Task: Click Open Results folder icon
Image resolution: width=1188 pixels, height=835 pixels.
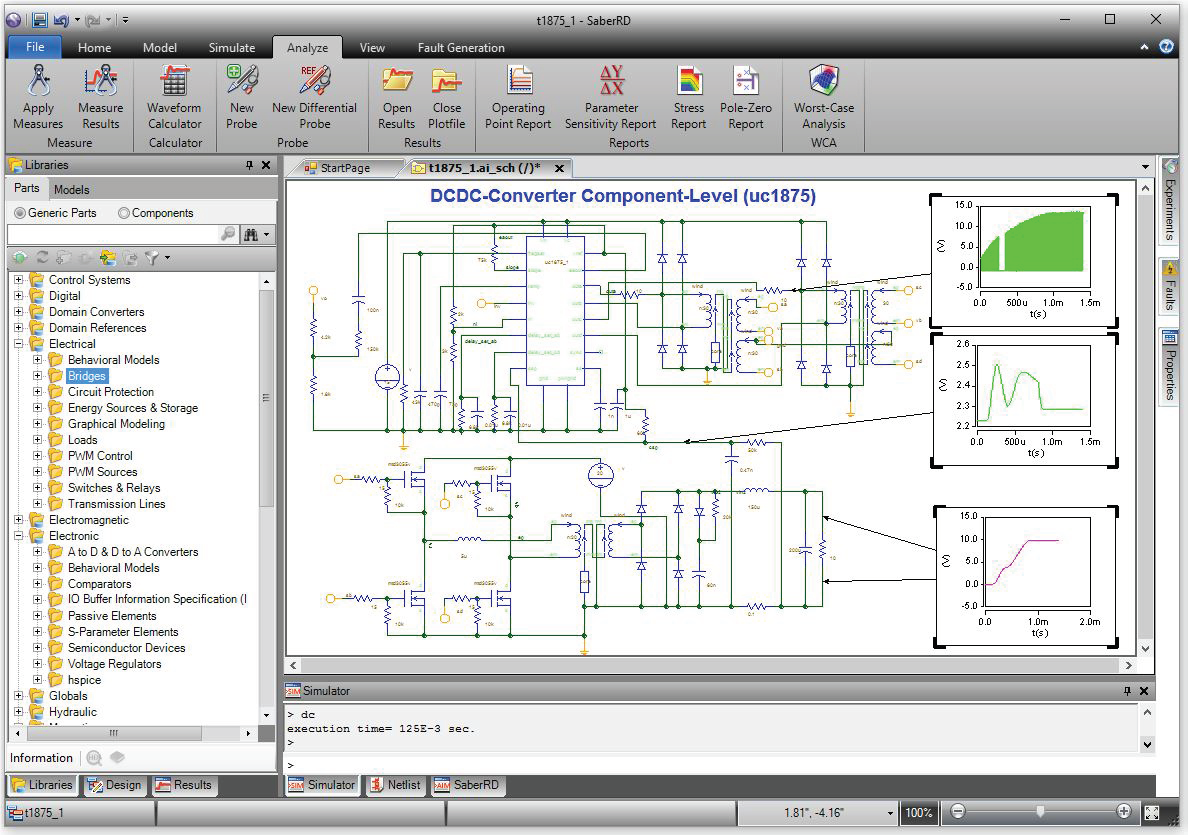Action: click(397, 80)
